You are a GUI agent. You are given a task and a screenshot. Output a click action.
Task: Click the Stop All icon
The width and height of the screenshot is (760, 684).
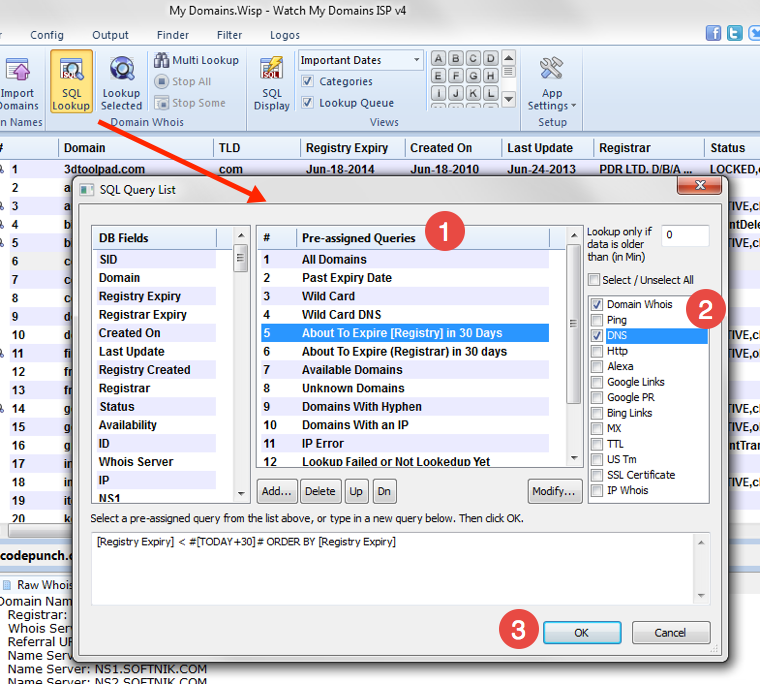coord(183,81)
